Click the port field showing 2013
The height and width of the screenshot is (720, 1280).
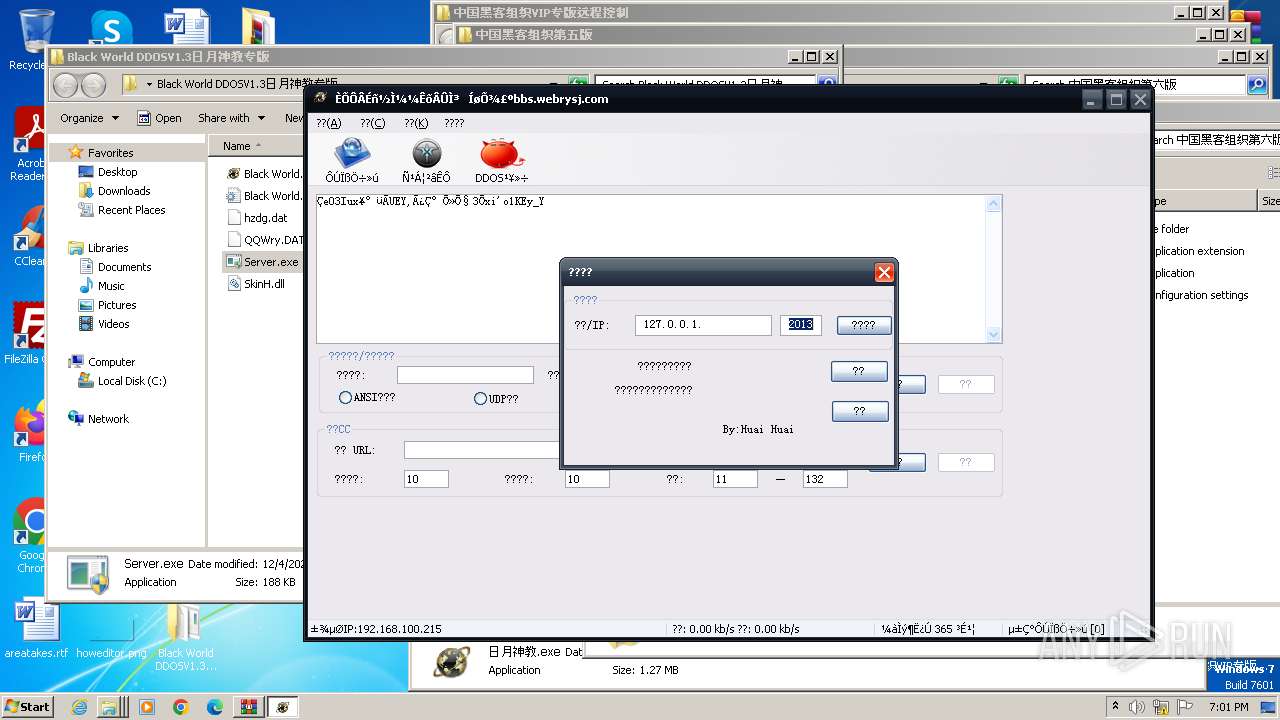click(x=801, y=325)
